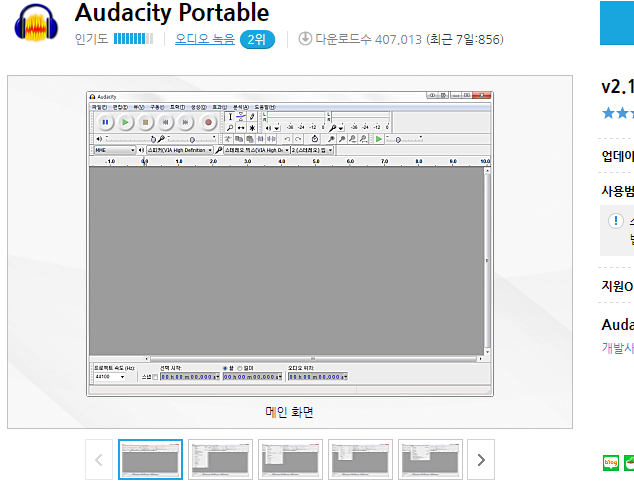The height and width of the screenshot is (492, 634).
Task: Click the Audacity Portable title
Action: [x=172, y=13]
